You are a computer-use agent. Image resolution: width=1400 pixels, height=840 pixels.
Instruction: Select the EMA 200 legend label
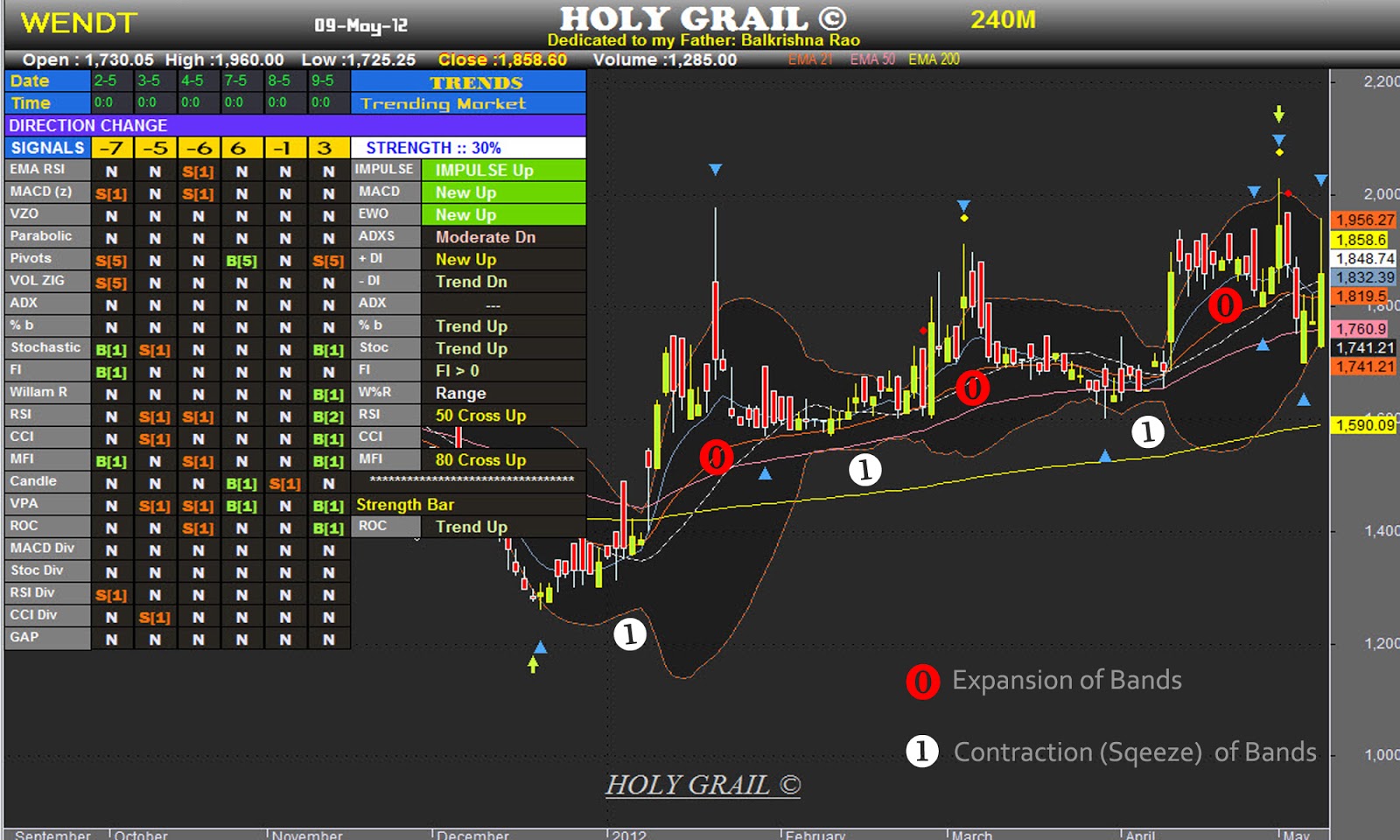tap(934, 59)
